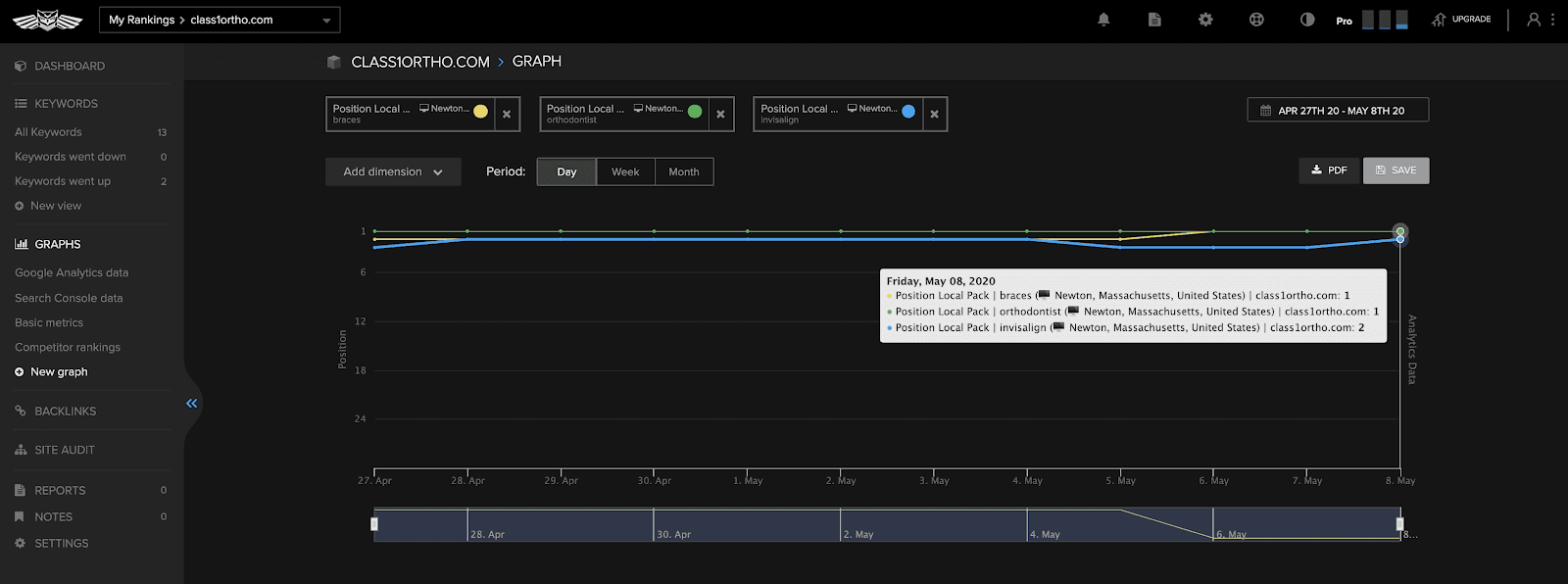Remove the invisalign dimension
Image resolution: width=1568 pixels, height=584 pixels.
coord(934,114)
